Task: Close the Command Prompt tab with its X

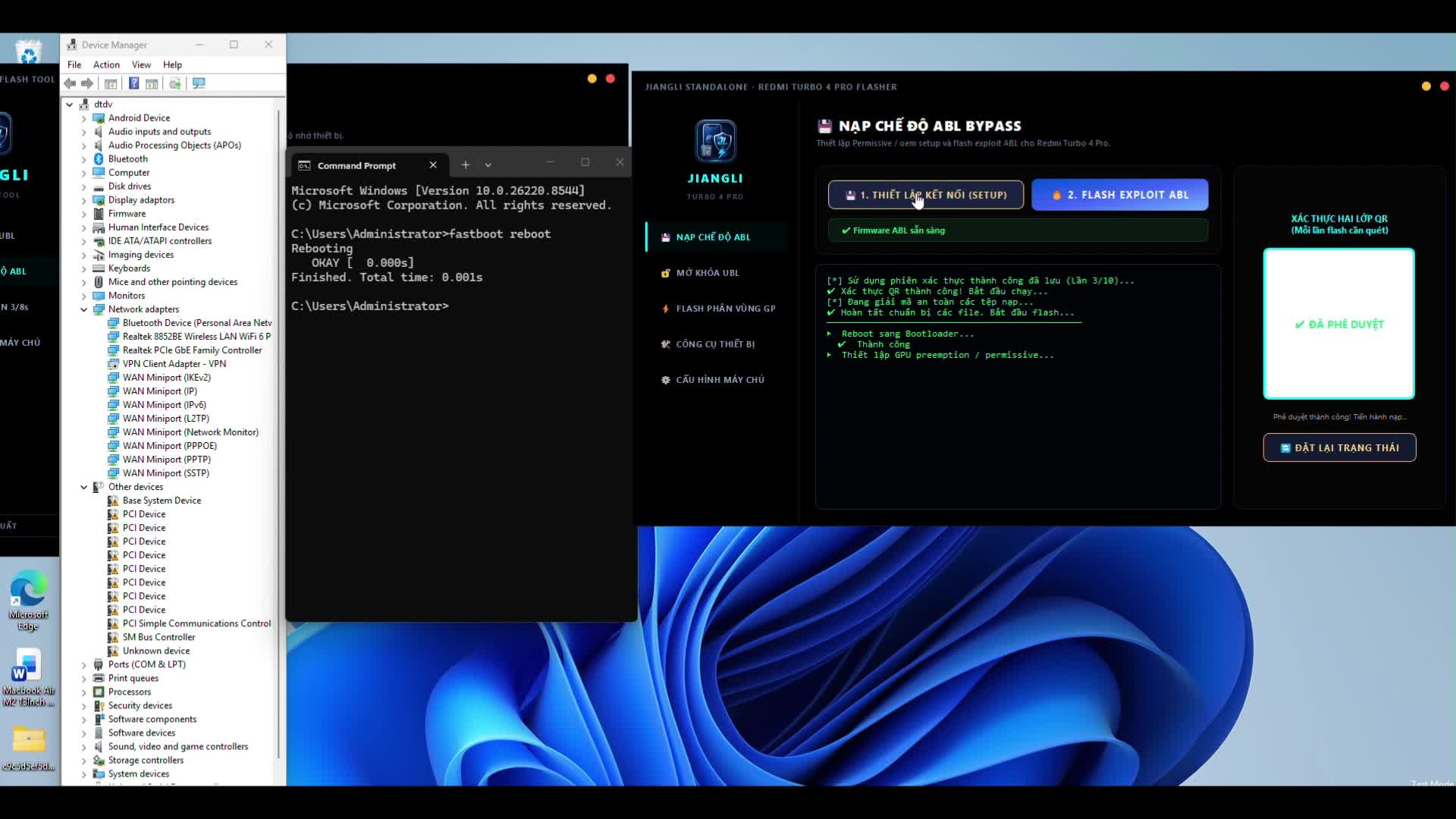Action: point(433,165)
